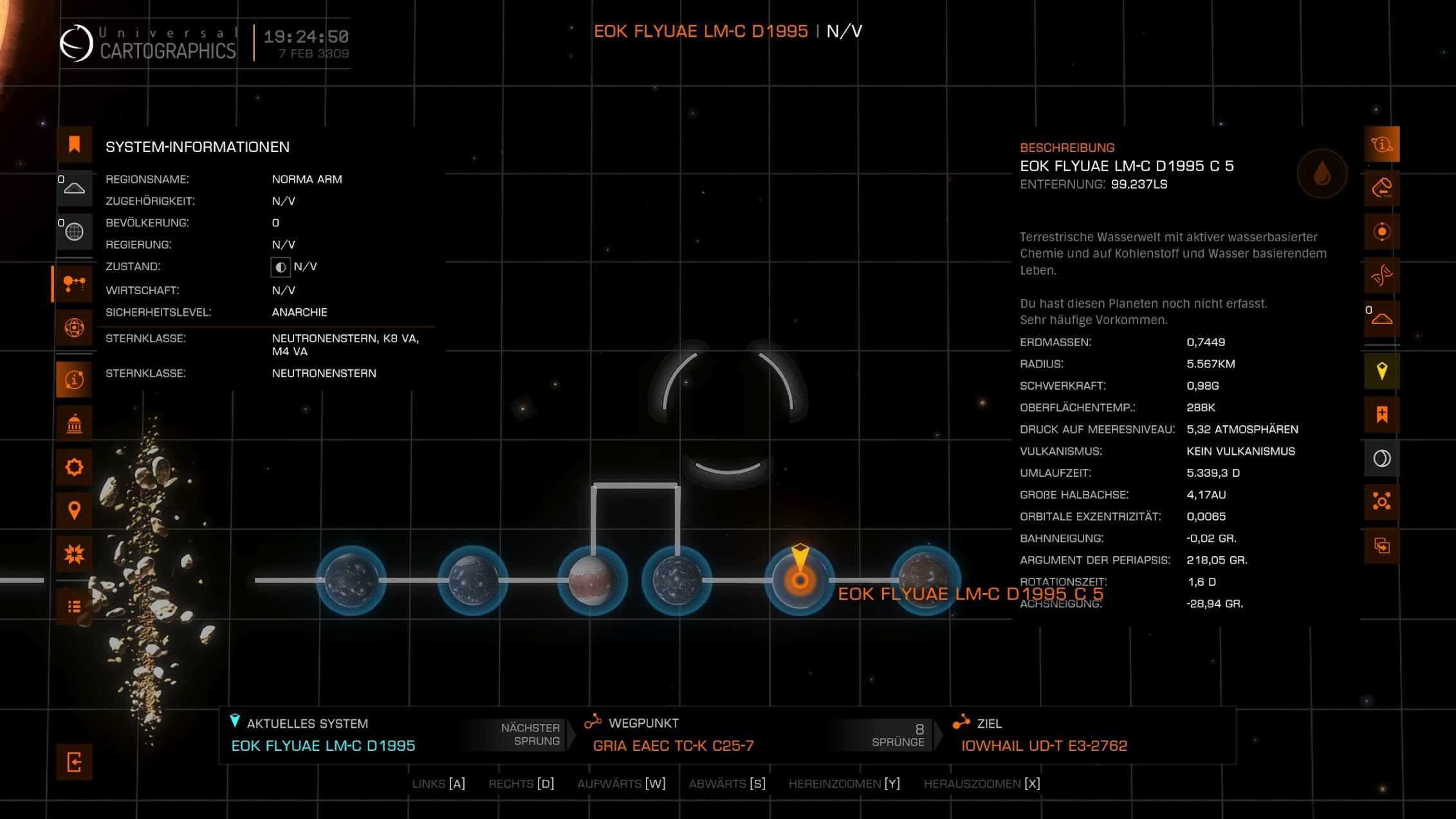
Task: Open bookmarks via the left bookmark icon
Action: click(74, 144)
